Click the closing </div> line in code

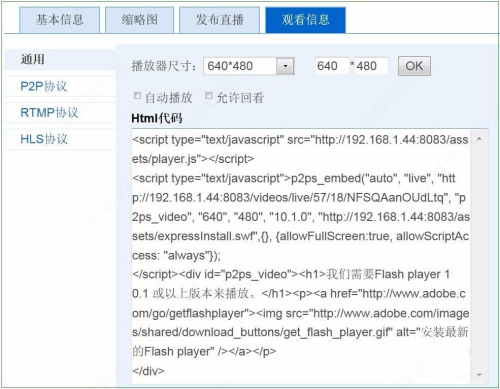(148, 371)
